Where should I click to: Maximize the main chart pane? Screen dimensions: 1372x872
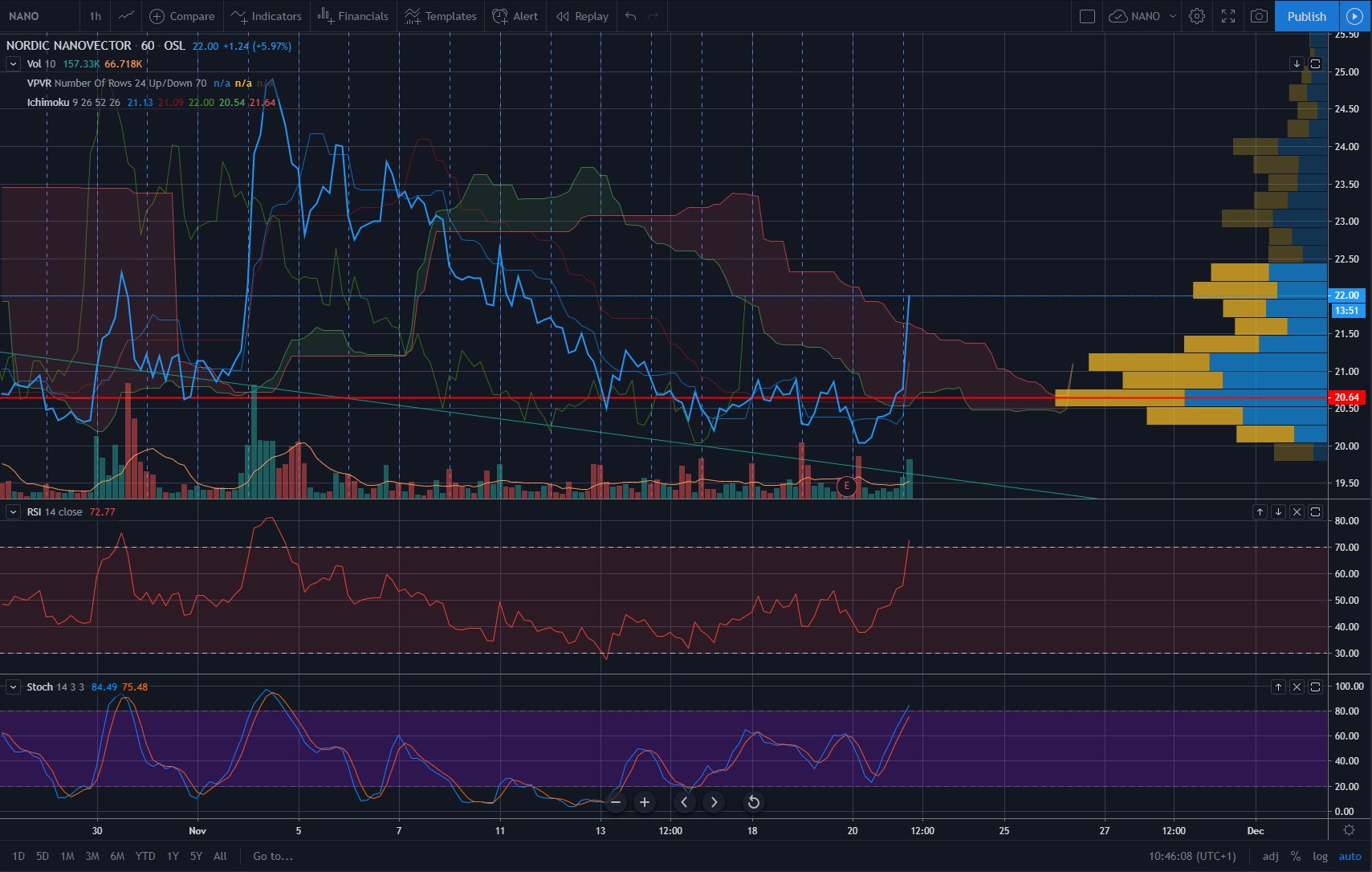pyautogui.click(x=1315, y=63)
